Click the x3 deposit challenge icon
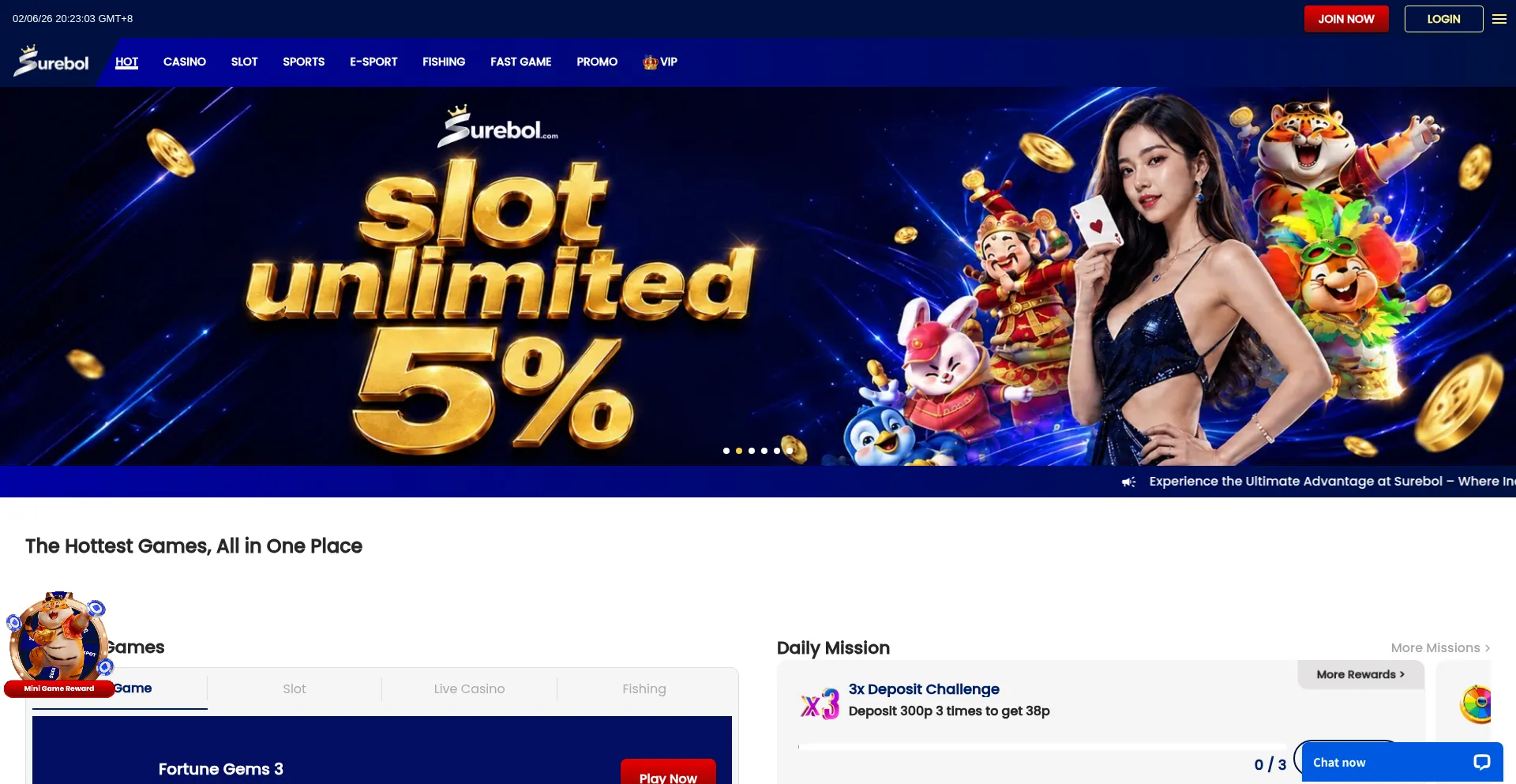 [x=820, y=703]
